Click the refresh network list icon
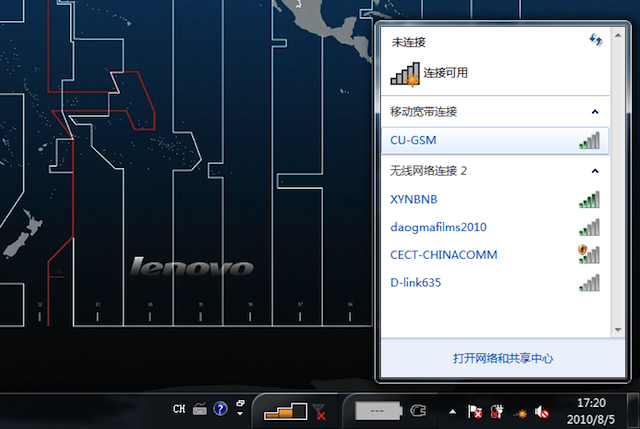The width and height of the screenshot is (640, 429). (596, 39)
